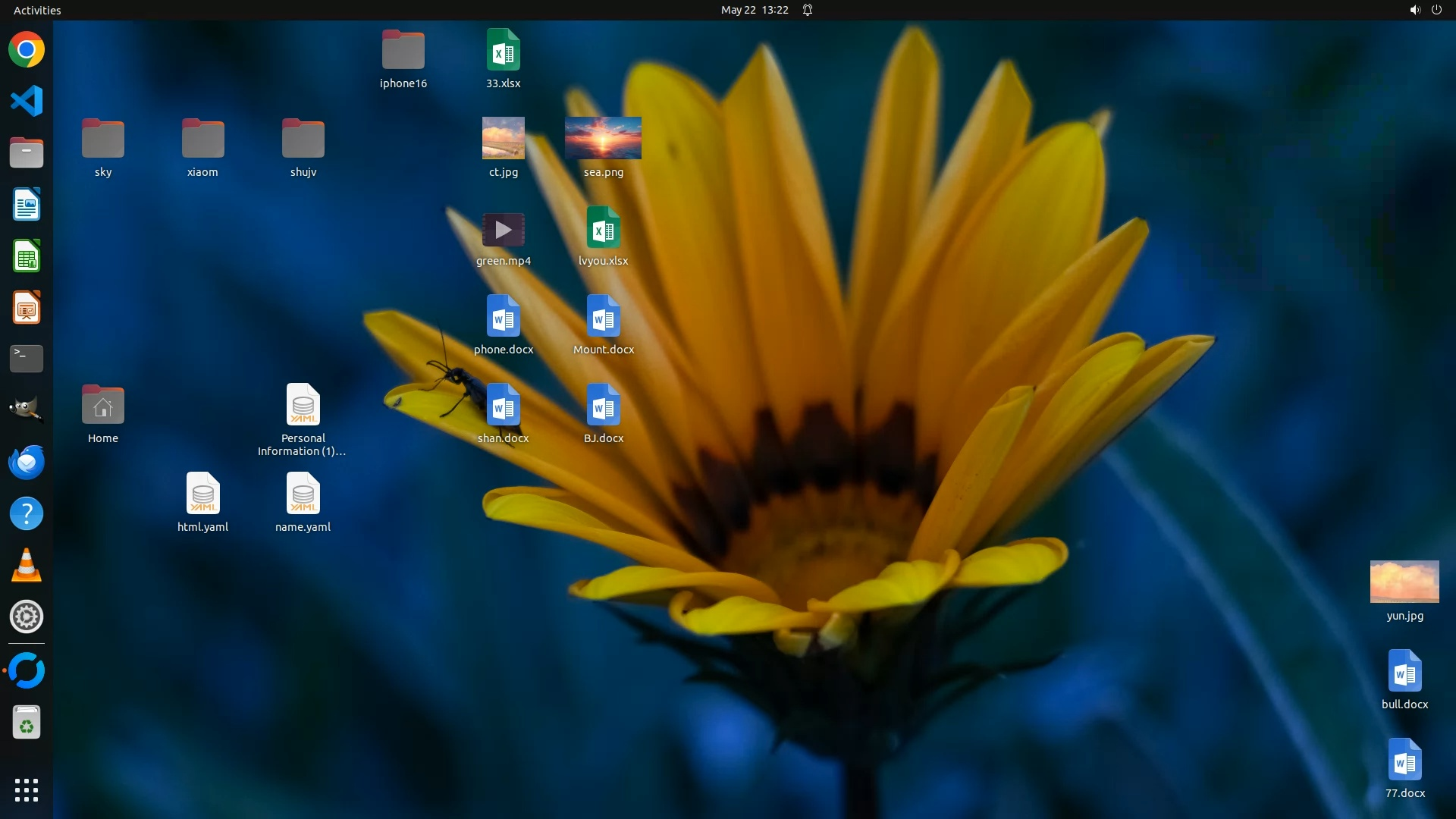Screen dimensions: 1456x819
Task: Open the Trash in the dock
Action: 27,723
